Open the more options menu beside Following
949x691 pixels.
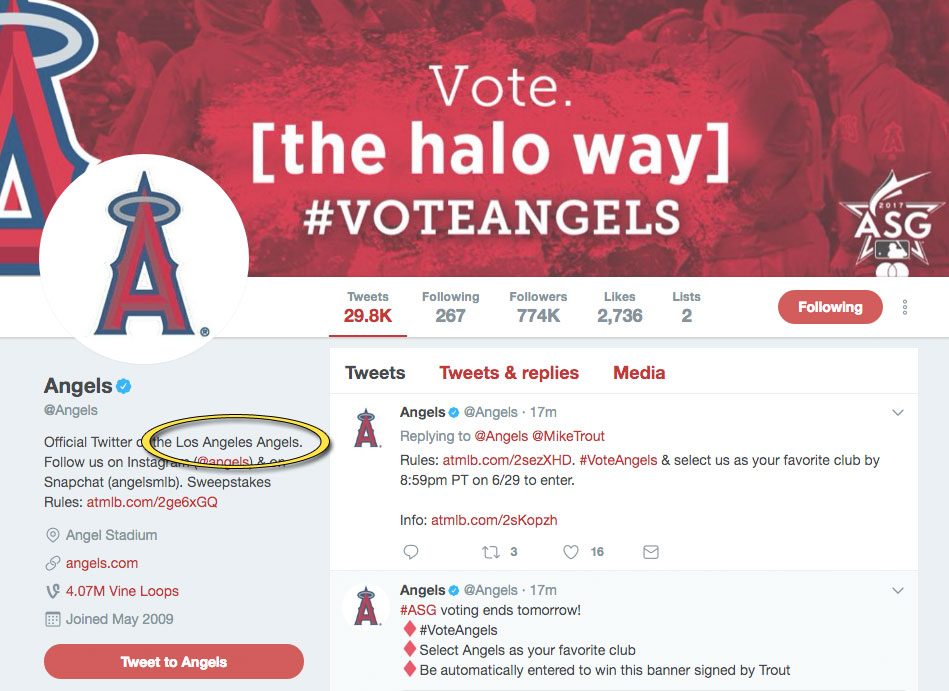tap(904, 308)
